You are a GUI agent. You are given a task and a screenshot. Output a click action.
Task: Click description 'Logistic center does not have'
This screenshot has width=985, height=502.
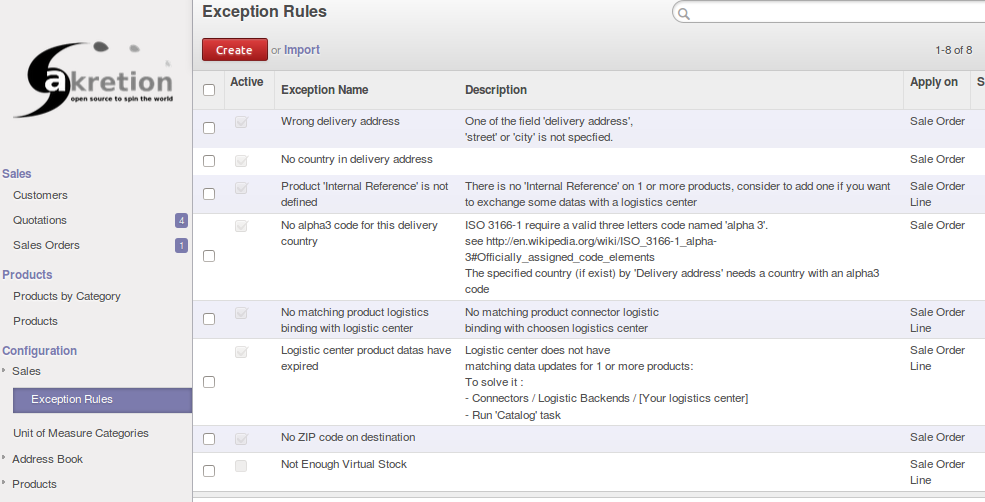click(606, 383)
